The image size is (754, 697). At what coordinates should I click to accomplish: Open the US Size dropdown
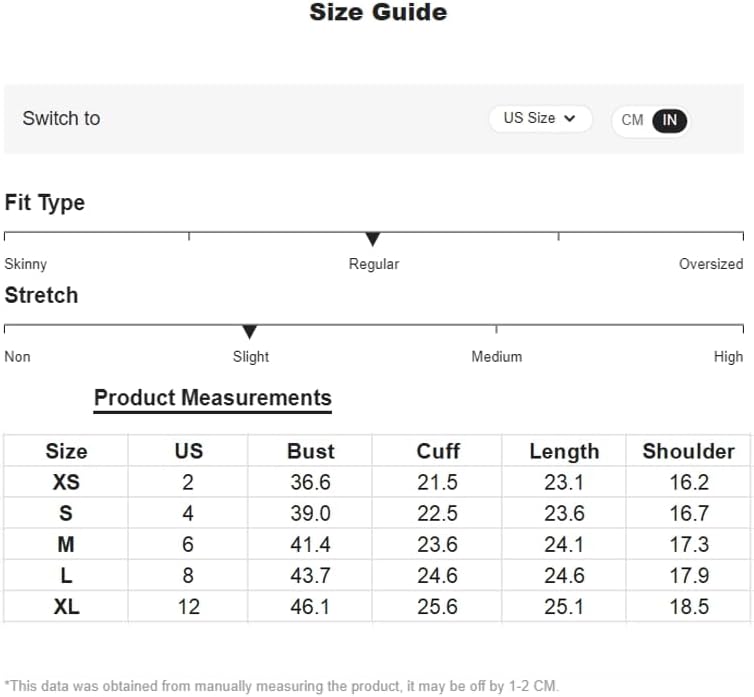[x=540, y=118]
